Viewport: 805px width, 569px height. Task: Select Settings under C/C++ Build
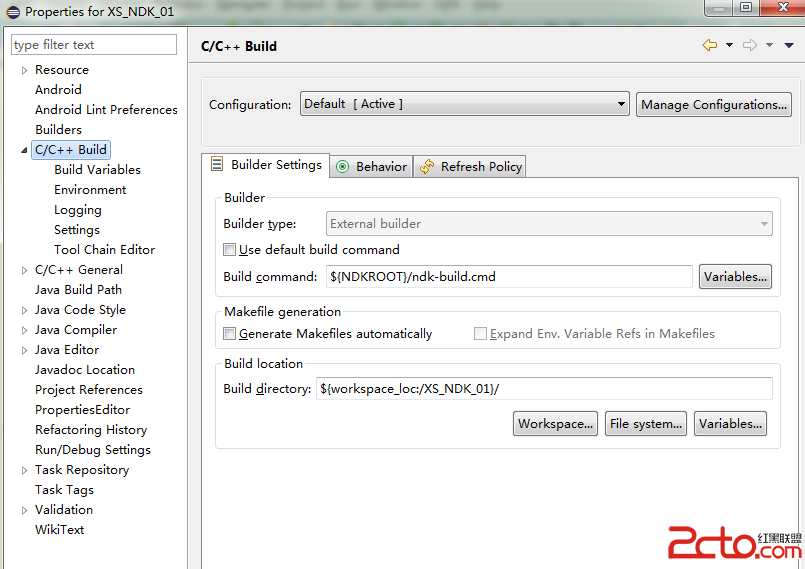tap(77, 230)
